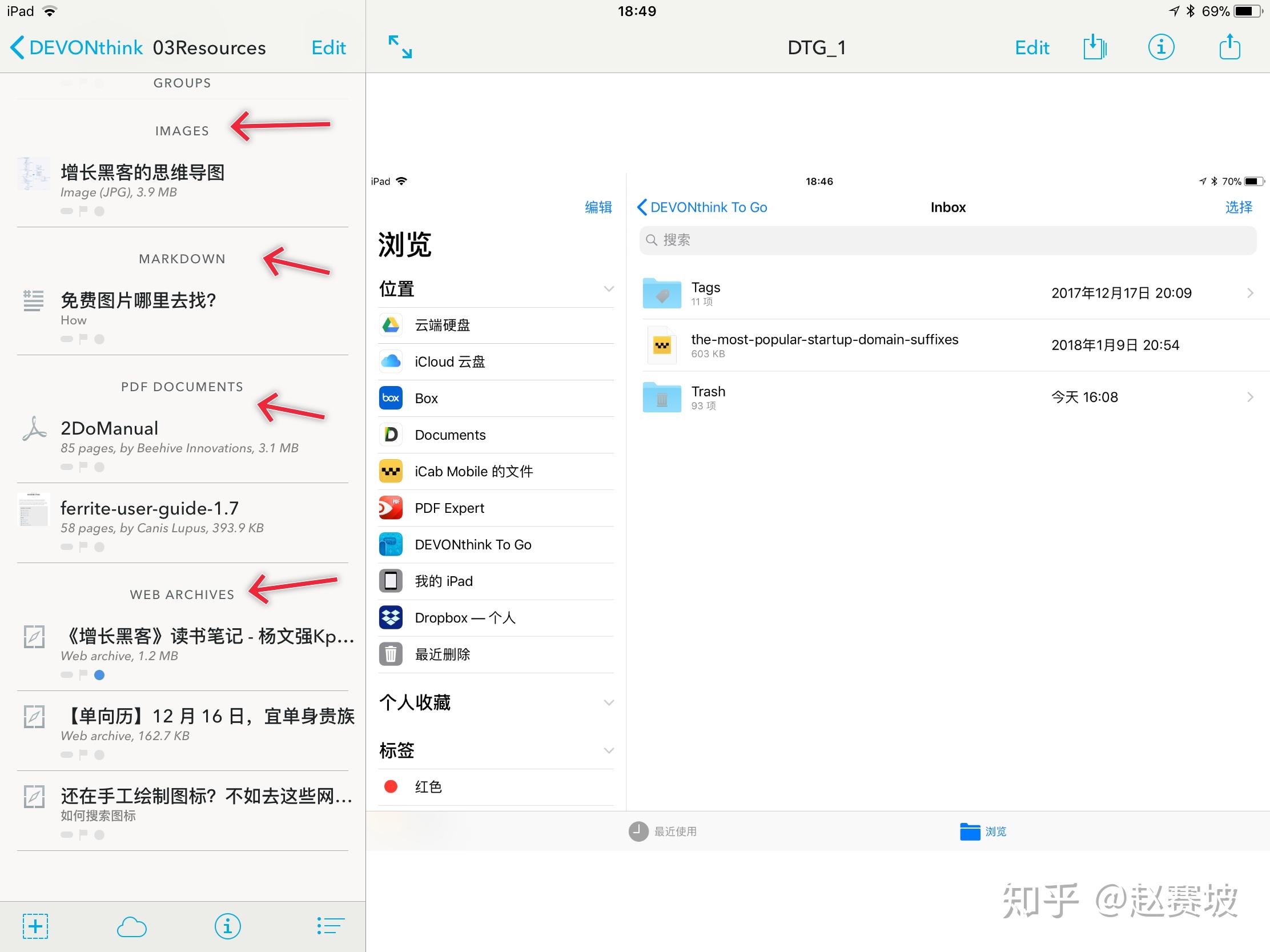Image resolution: width=1270 pixels, height=952 pixels.
Task: Expand Tags row disclosure chevron
Action: pyautogui.click(x=1250, y=293)
